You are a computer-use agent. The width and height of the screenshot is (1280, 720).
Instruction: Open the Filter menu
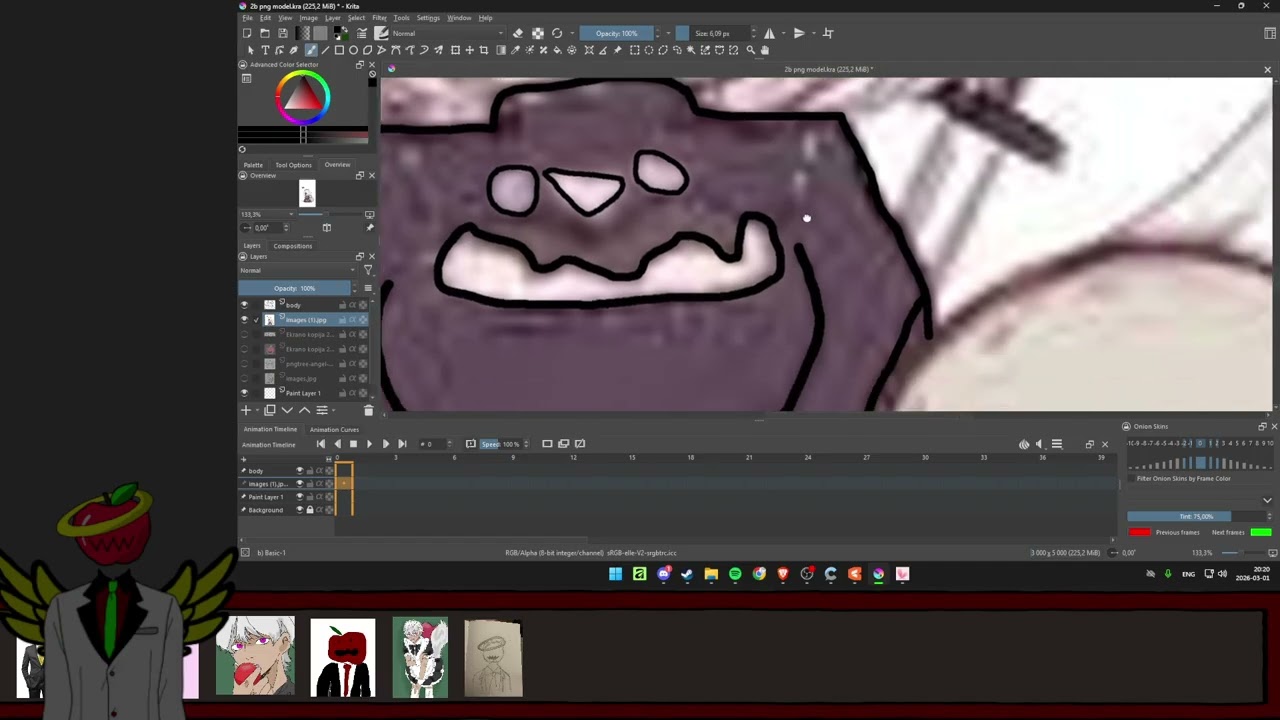point(380,18)
